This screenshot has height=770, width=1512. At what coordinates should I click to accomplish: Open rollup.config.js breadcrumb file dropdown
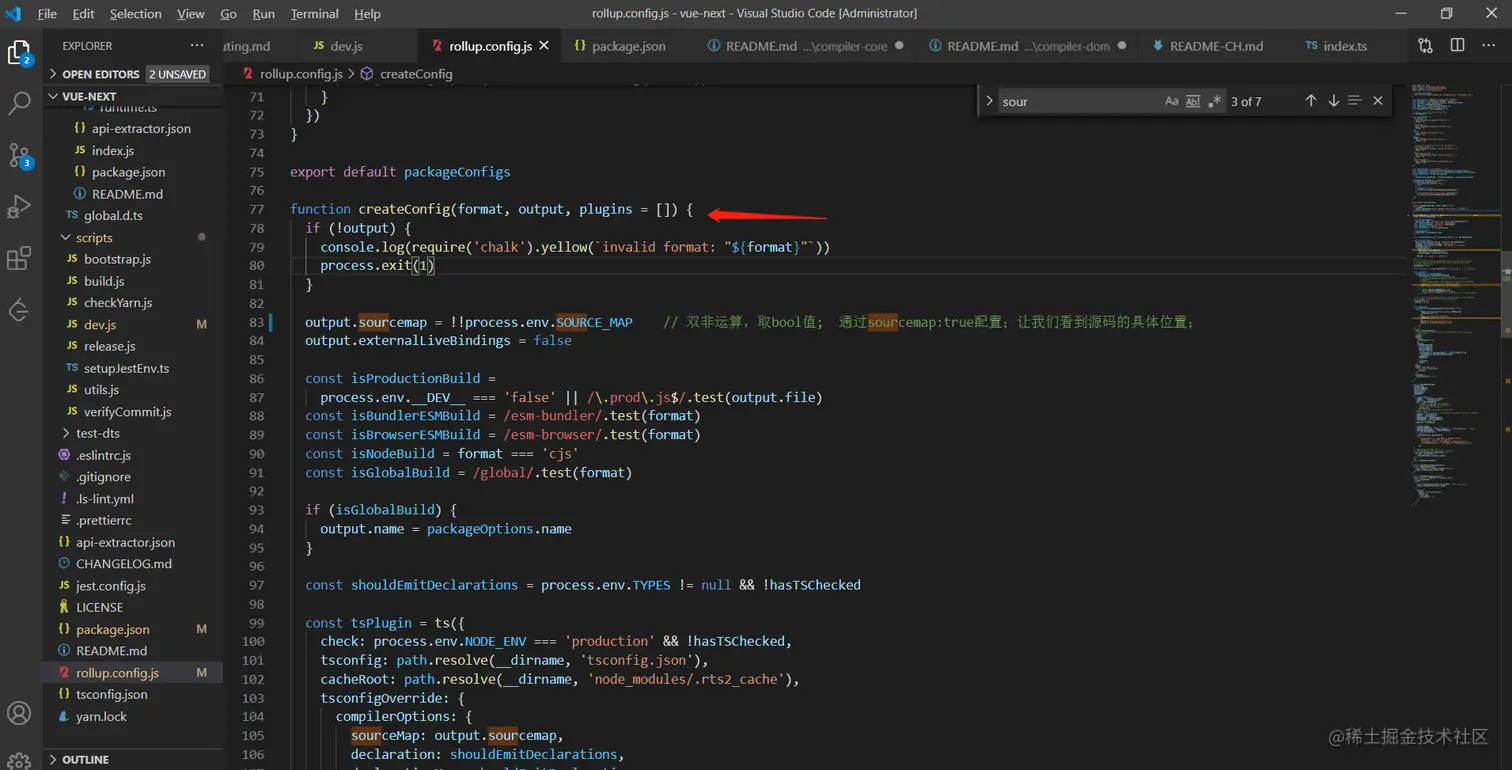click(293, 74)
